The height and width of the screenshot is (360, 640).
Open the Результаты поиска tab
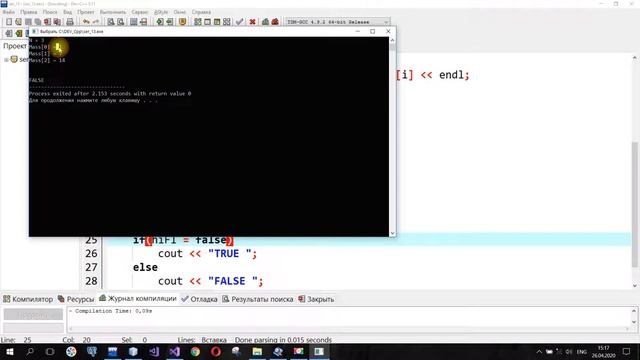[x=258, y=299]
